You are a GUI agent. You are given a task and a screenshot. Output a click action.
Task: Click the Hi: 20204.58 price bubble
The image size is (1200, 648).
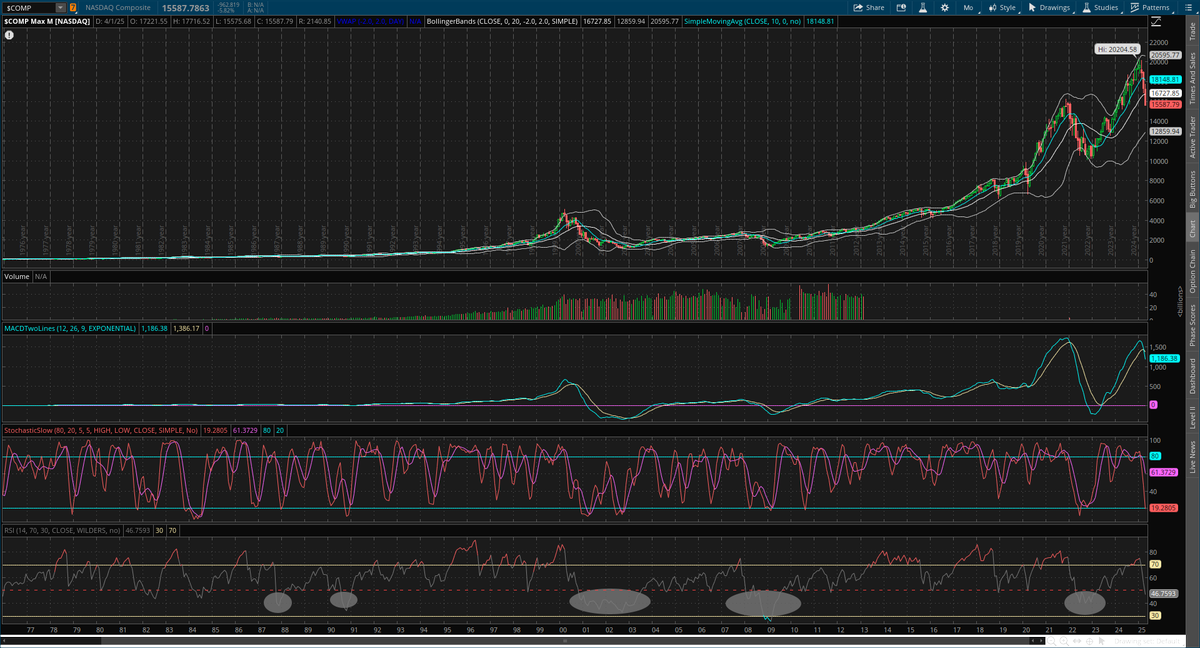pos(1117,48)
